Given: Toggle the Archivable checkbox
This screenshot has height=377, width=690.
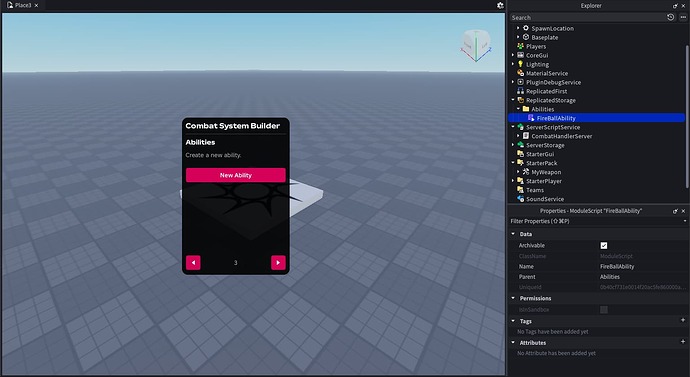Looking at the screenshot, I should [604, 245].
